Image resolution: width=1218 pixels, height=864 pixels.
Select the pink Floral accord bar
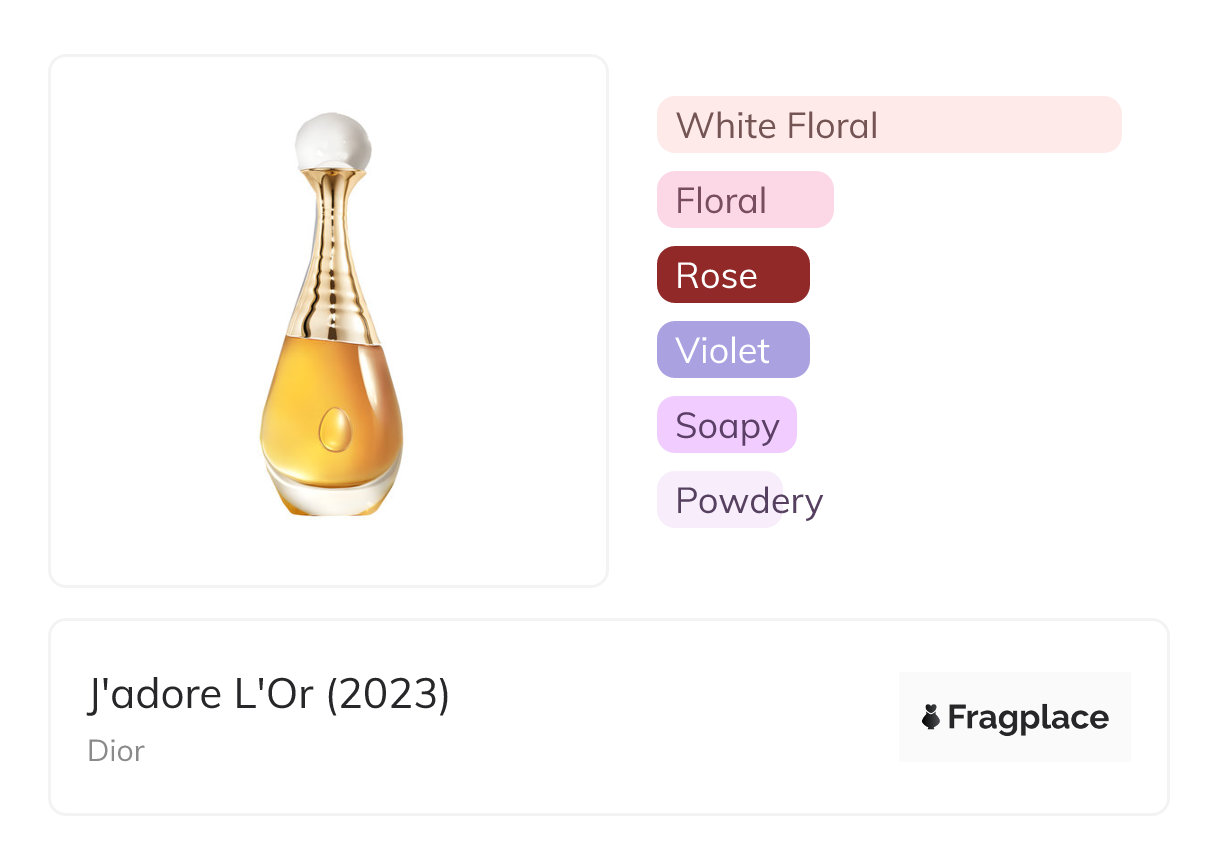click(x=744, y=200)
